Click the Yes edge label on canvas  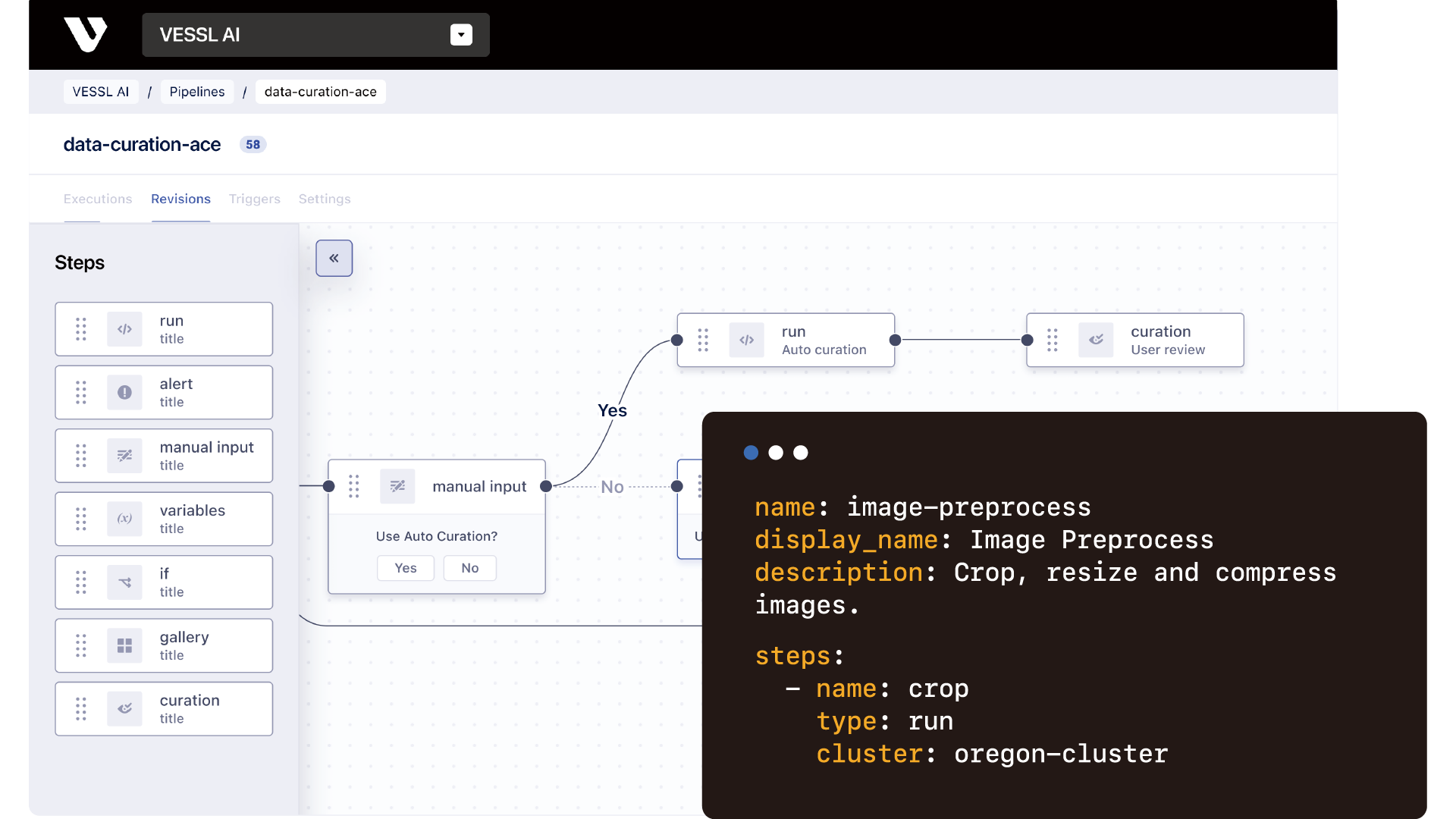[612, 410]
